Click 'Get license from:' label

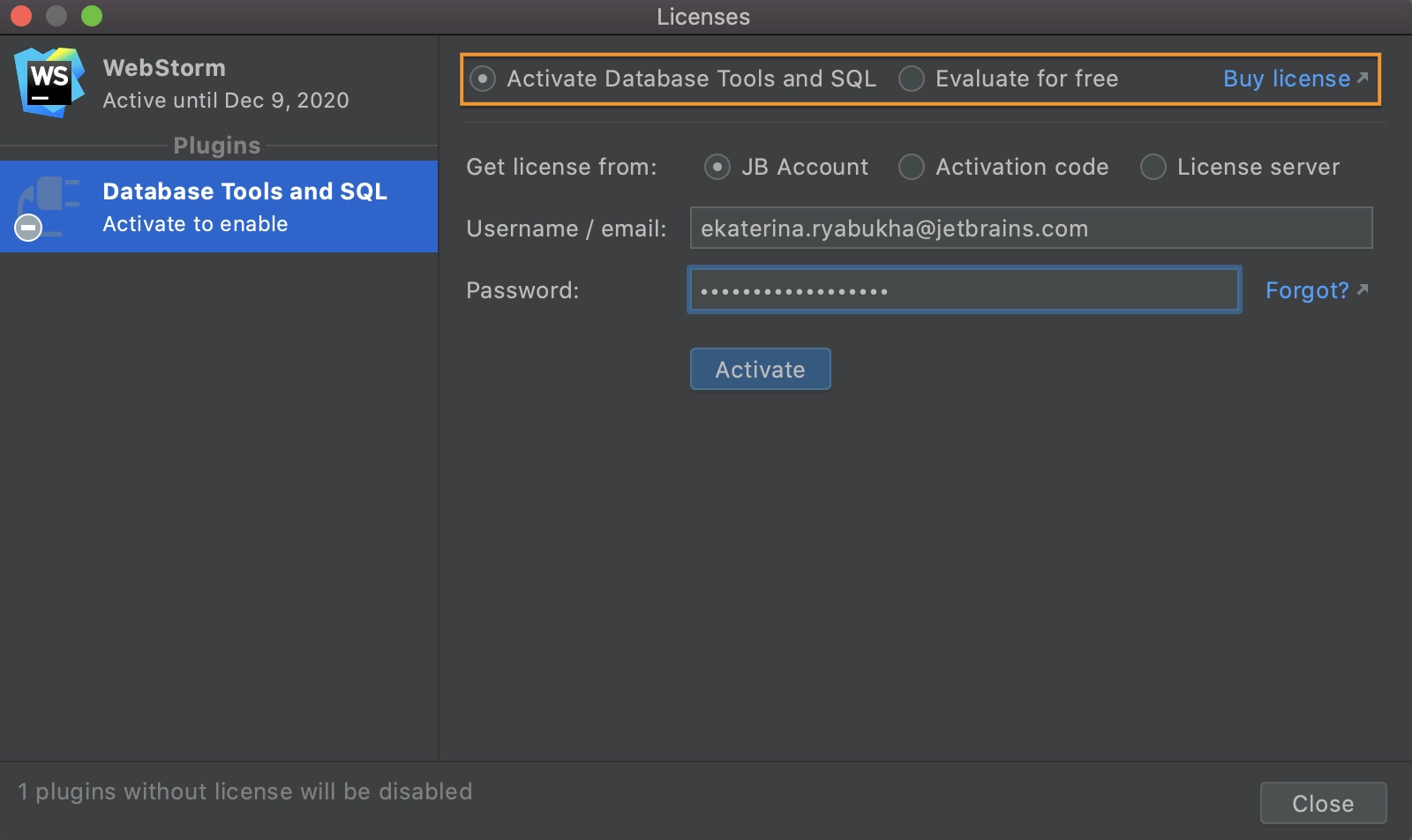tap(561, 167)
